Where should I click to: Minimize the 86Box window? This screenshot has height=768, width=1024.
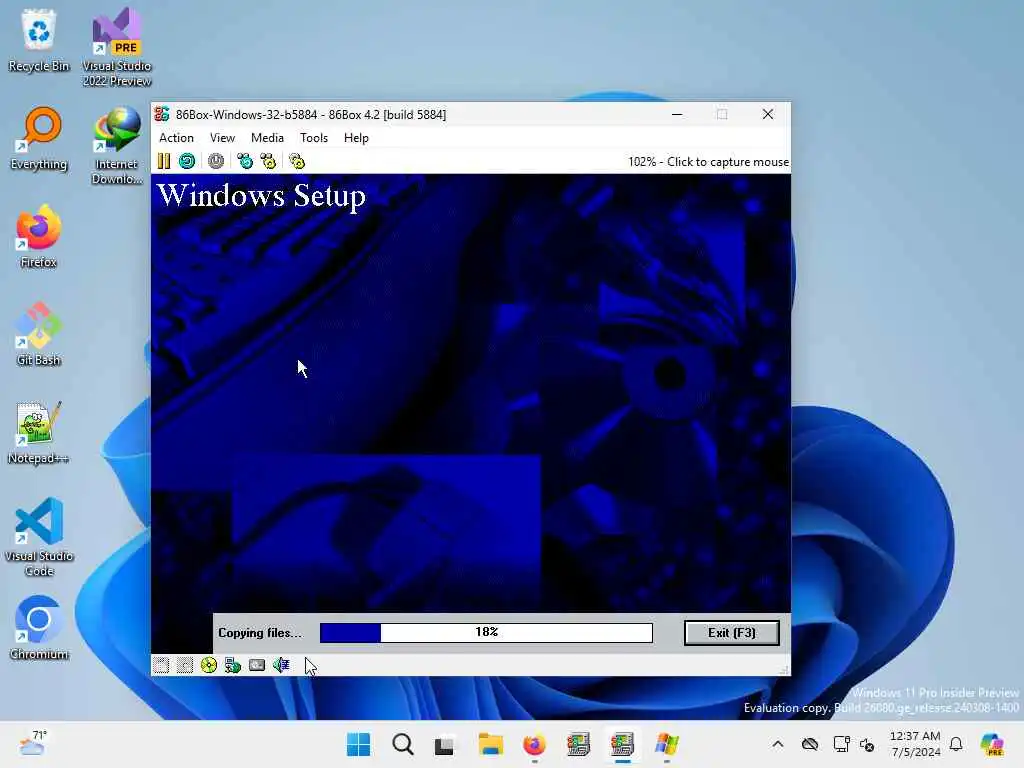[677, 114]
